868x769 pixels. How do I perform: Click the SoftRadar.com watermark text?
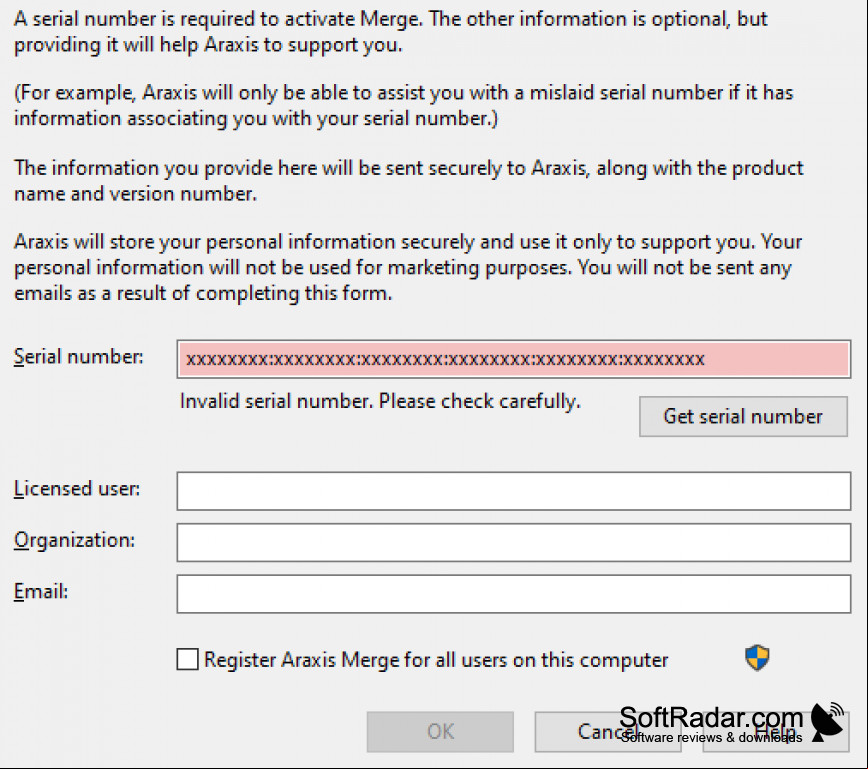point(711,718)
